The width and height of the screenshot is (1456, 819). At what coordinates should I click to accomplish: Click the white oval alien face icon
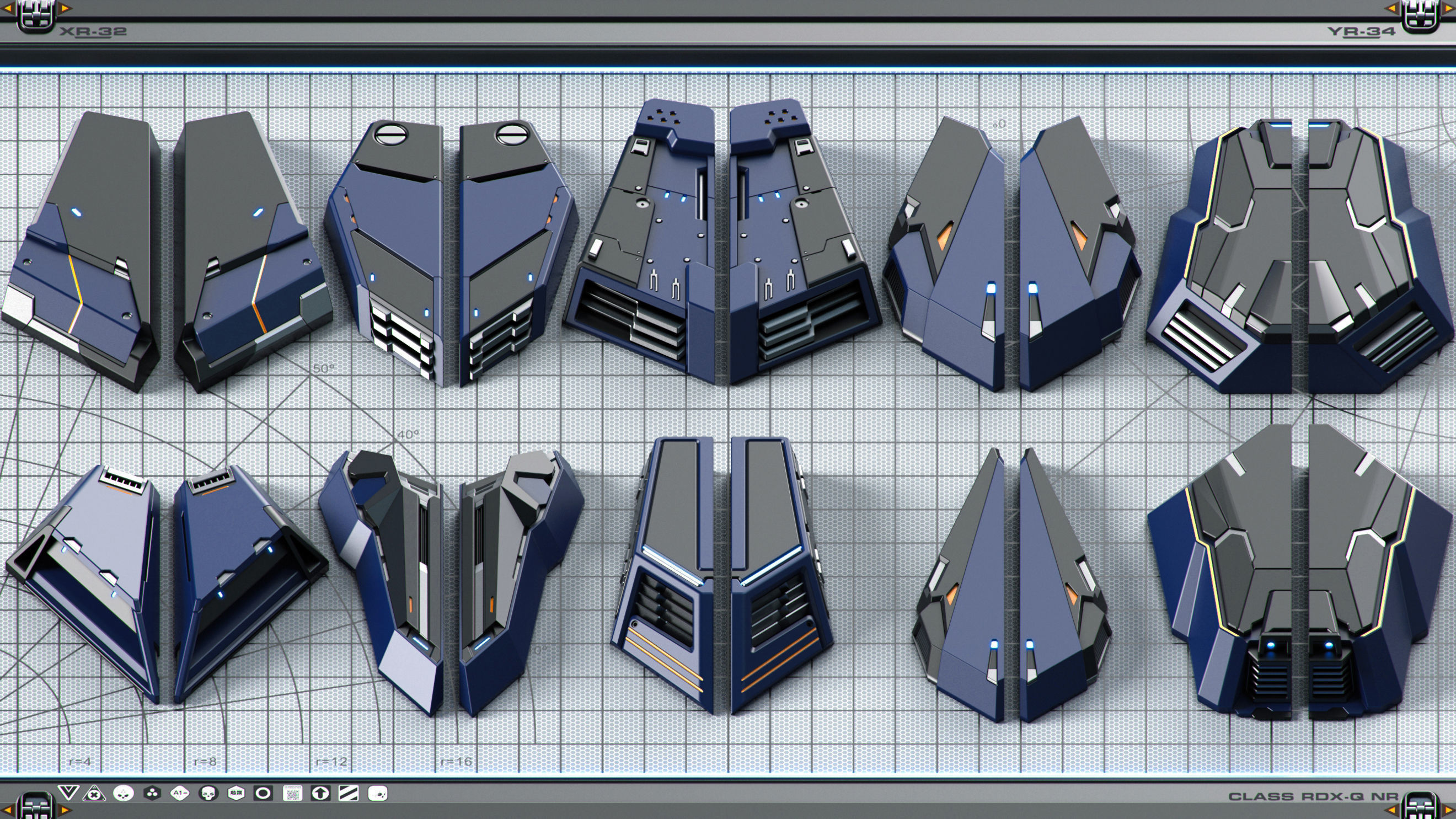click(123, 794)
